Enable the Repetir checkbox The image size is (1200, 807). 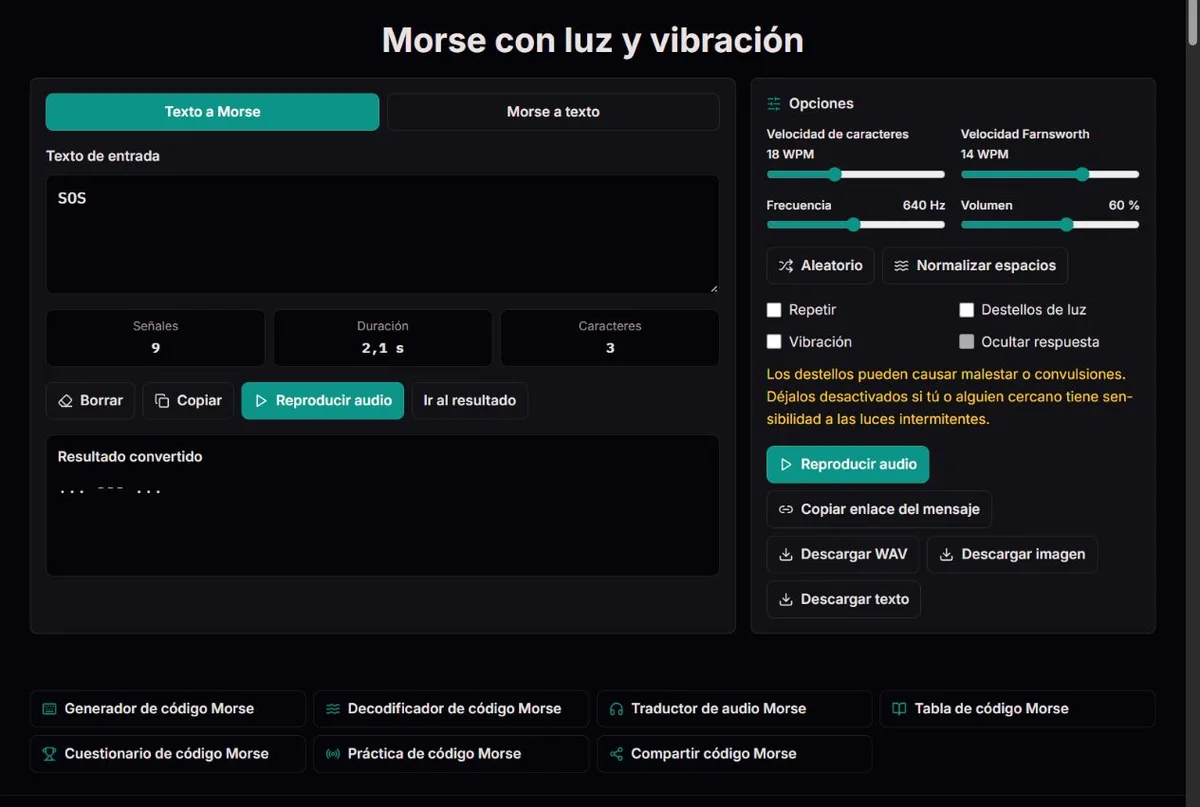click(x=774, y=310)
